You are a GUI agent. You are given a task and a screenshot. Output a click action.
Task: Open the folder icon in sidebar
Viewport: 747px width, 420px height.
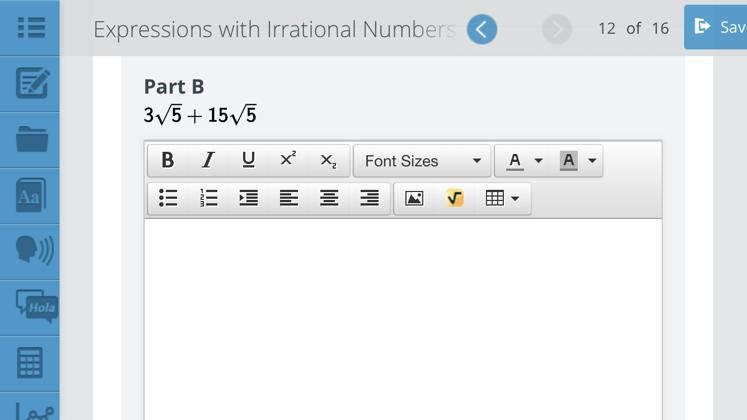click(31, 139)
